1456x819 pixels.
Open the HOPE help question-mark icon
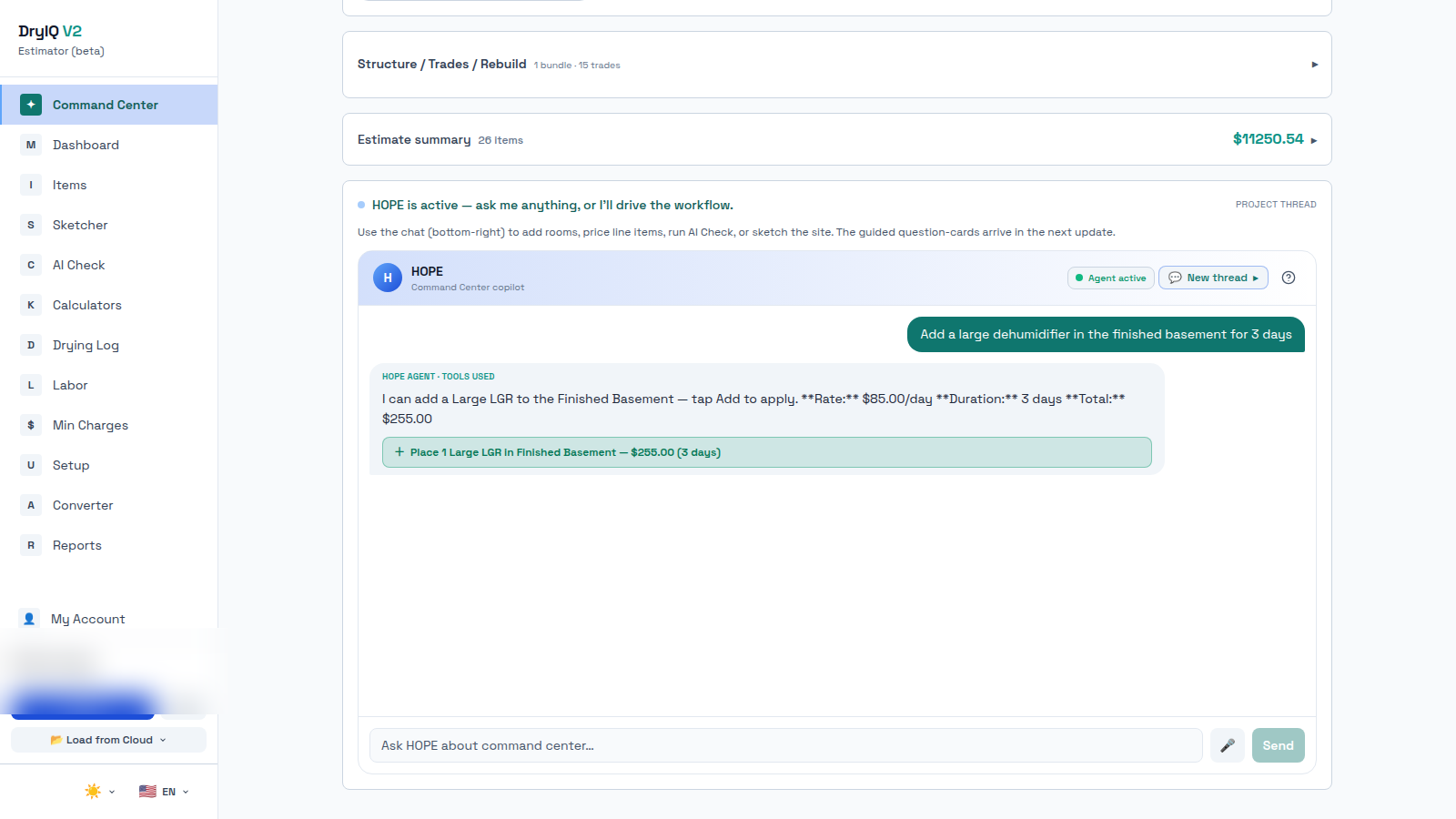1289,278
